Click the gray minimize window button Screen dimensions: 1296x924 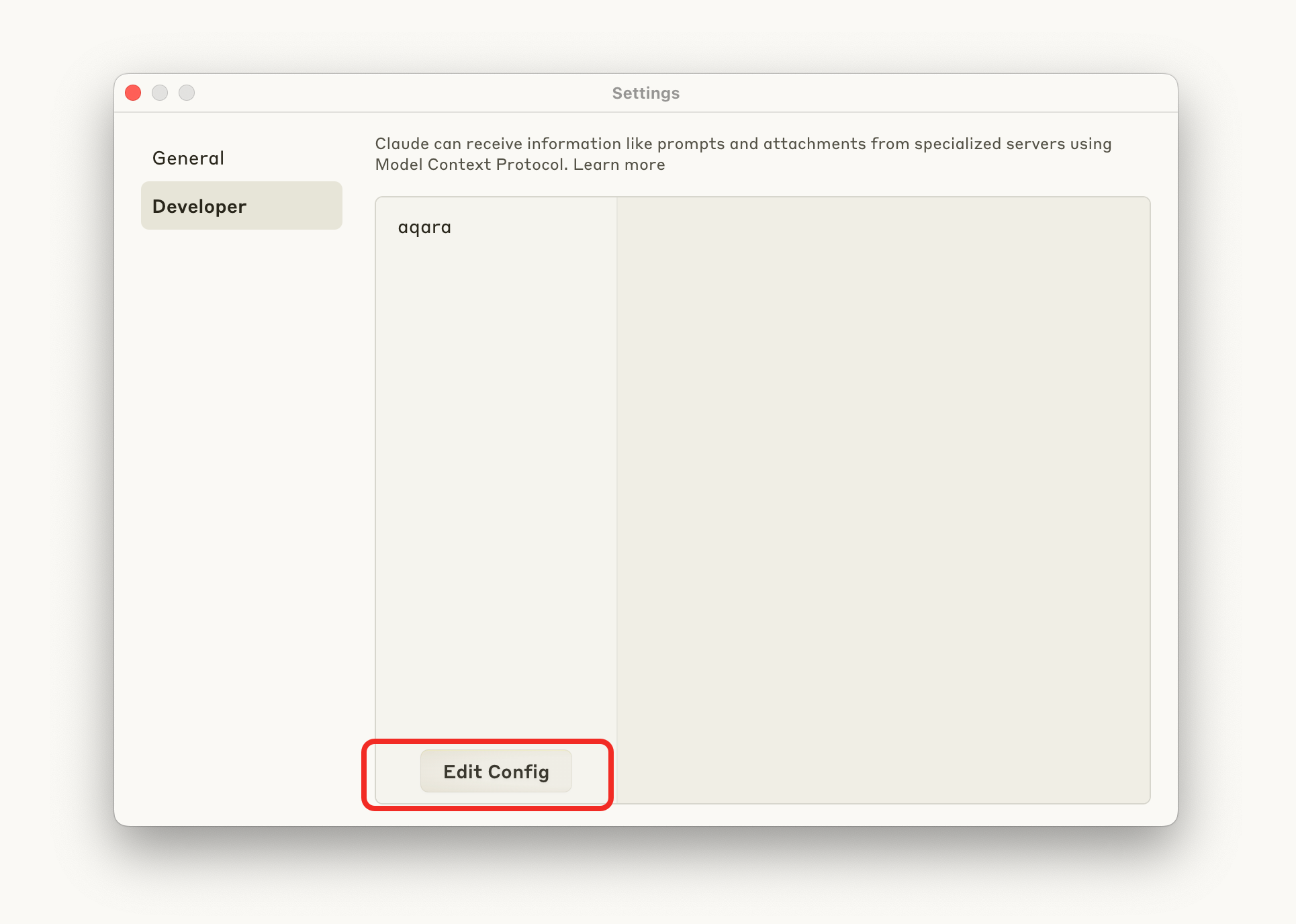click(x=160, y=93)
